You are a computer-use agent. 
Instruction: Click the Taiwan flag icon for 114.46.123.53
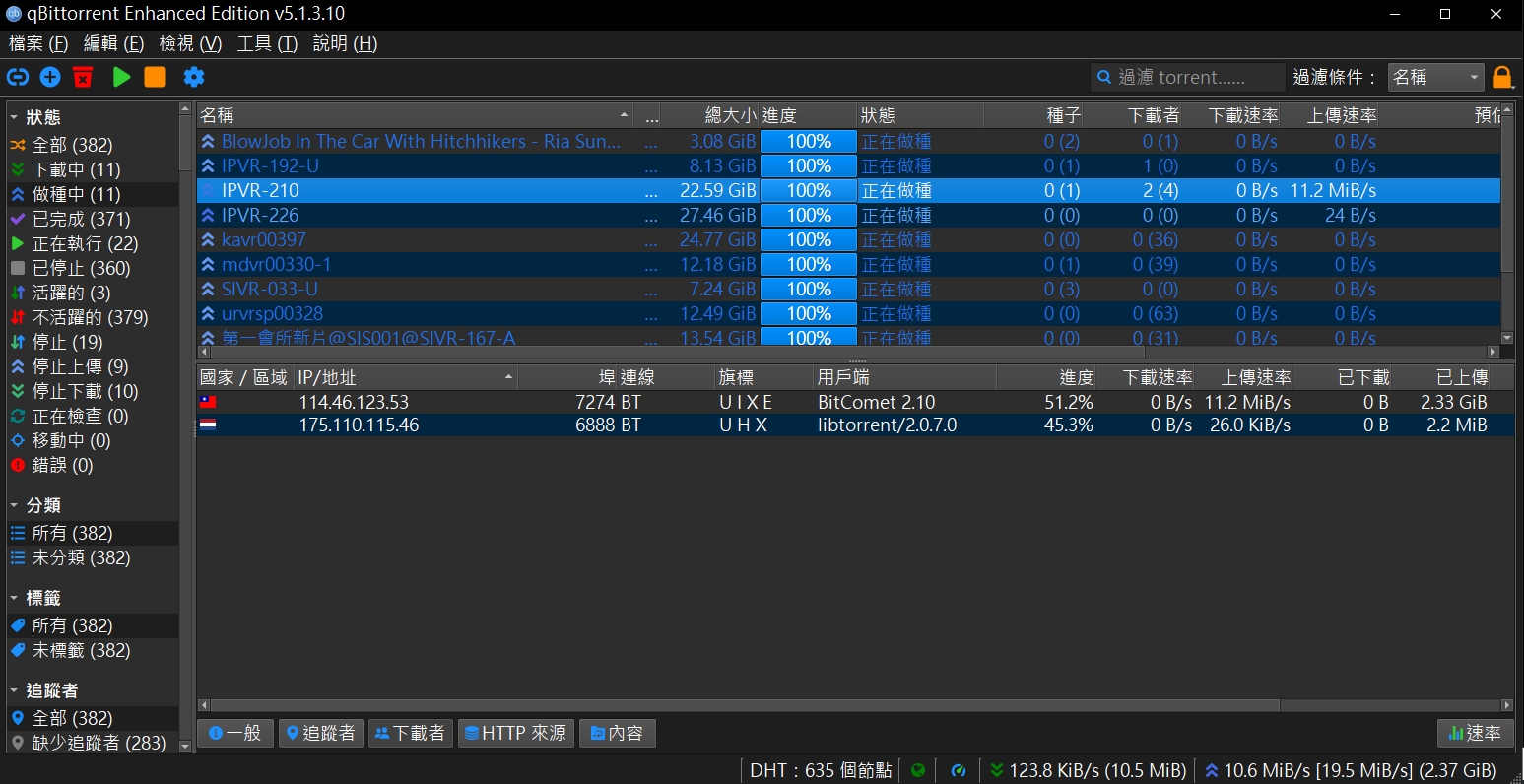(208, 402)
